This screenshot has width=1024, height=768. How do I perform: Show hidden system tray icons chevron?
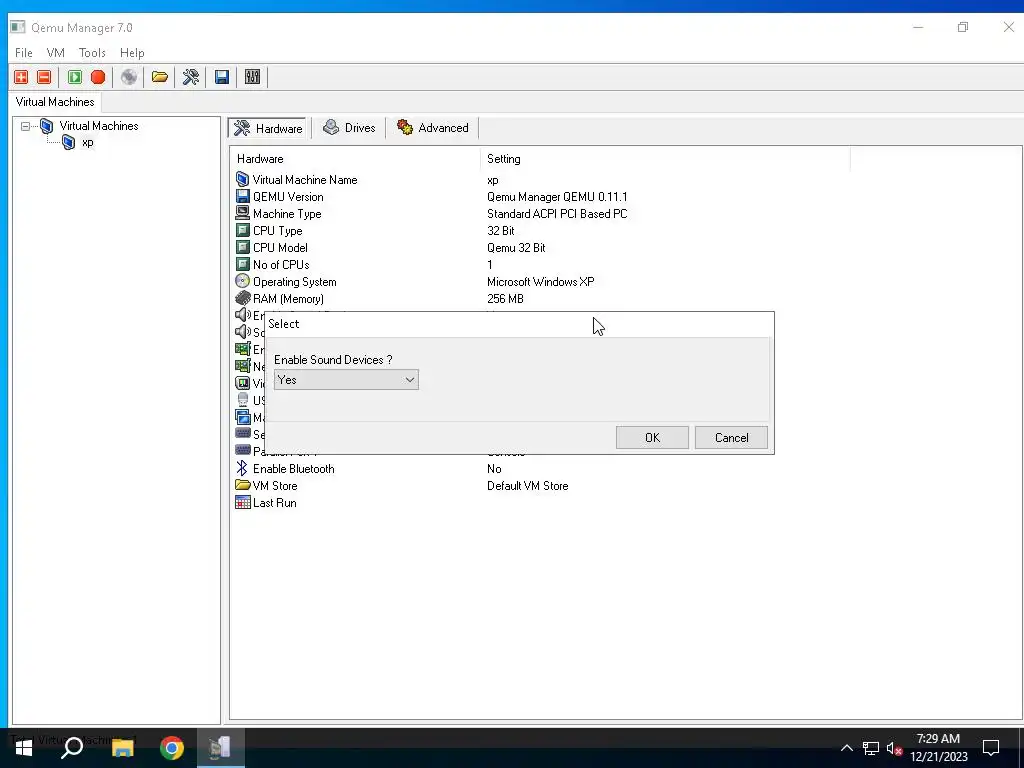click(846, 748)
